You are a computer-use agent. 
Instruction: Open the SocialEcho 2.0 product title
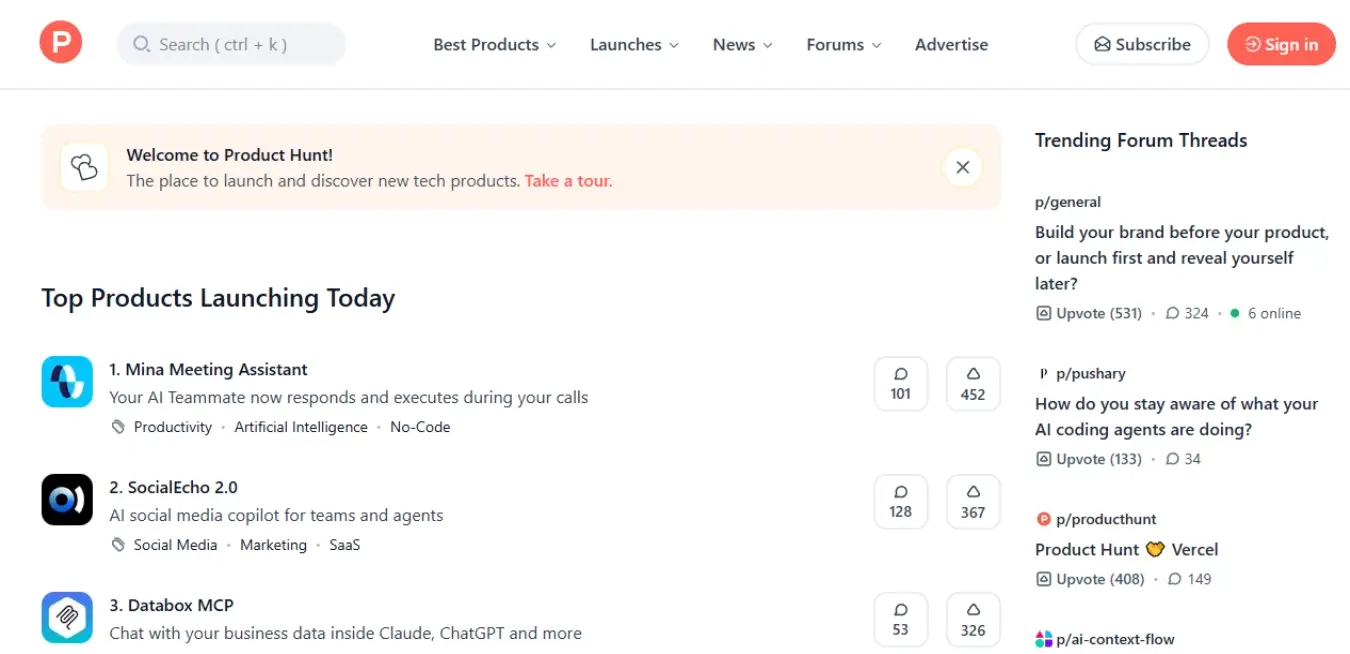pyautogui.click(x=173, y=487)
